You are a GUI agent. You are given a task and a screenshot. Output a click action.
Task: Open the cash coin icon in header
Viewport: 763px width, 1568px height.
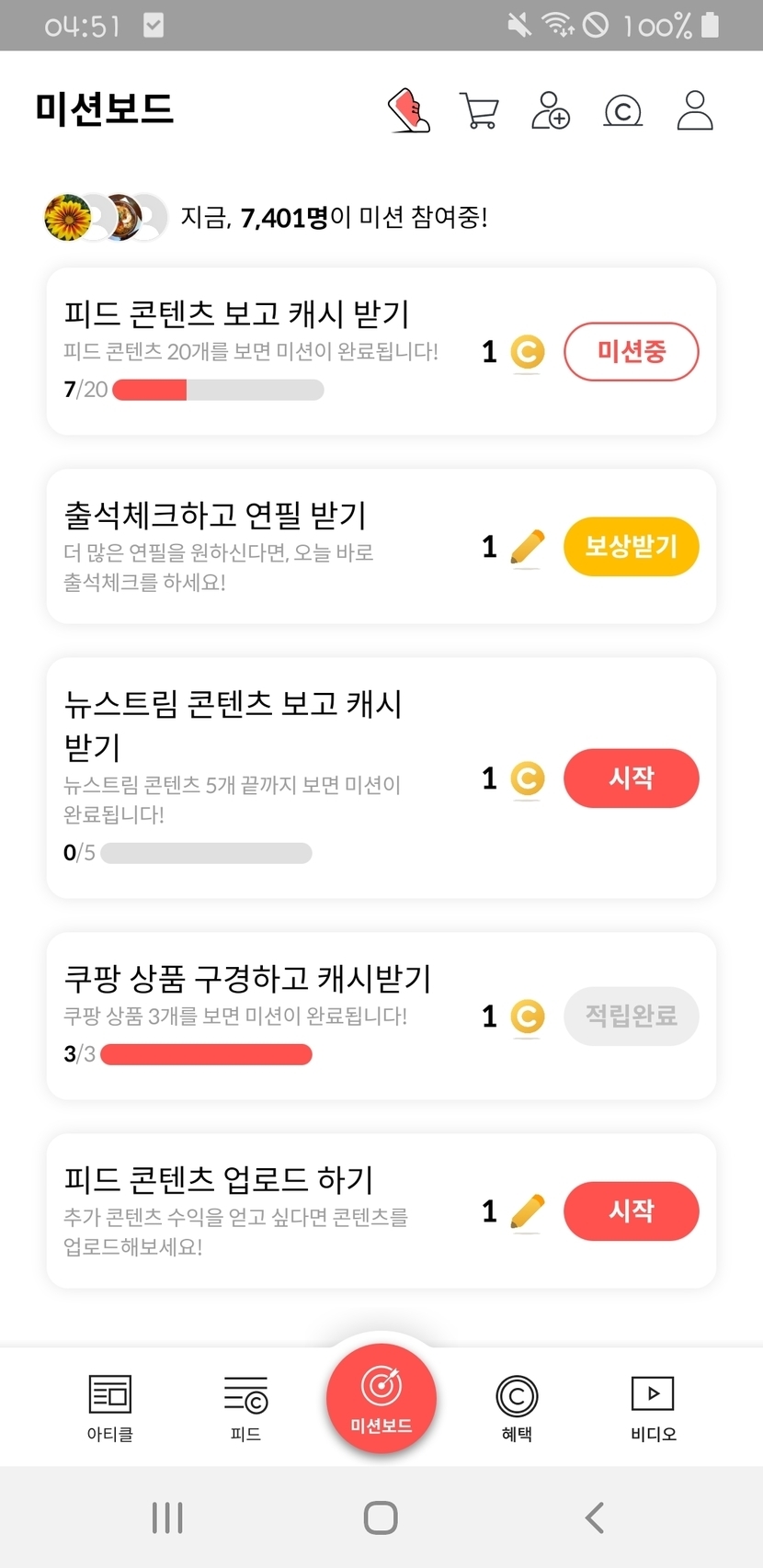(622, 111)
